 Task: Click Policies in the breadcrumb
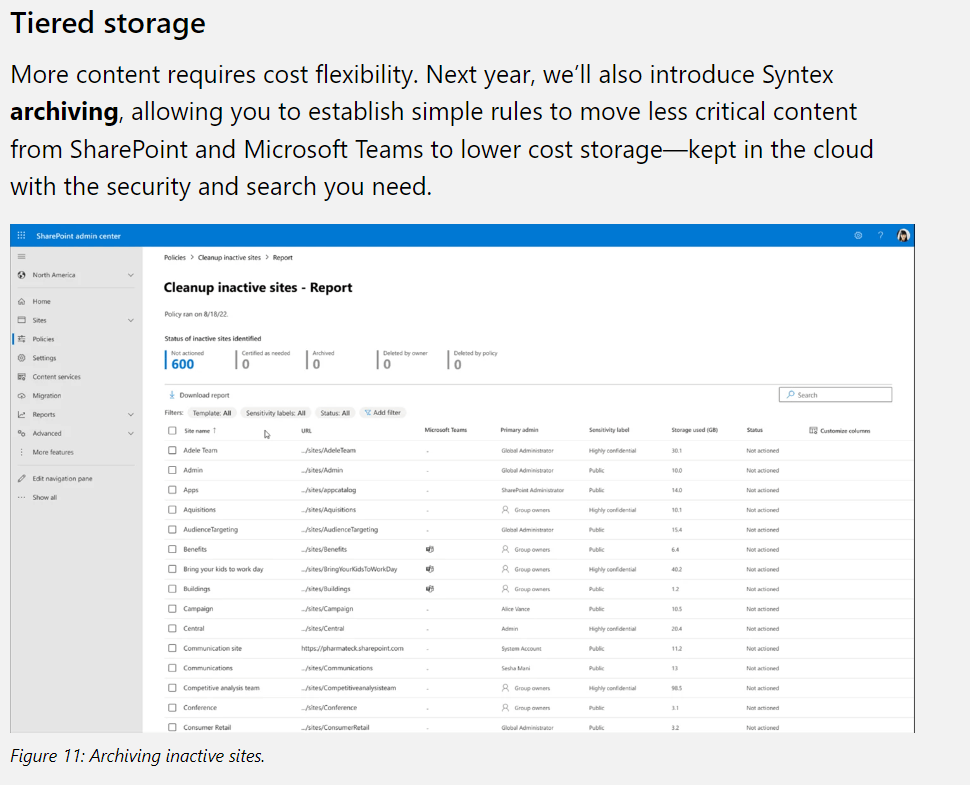pyautogui.click(x=174, y=257)
